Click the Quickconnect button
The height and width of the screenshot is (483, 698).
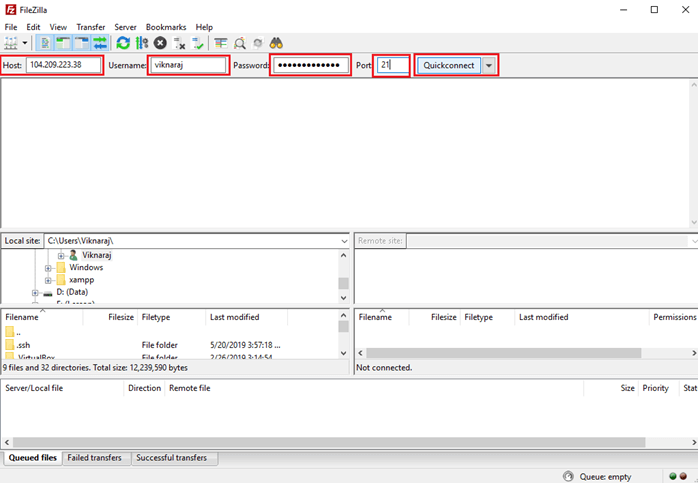[449, 65]
